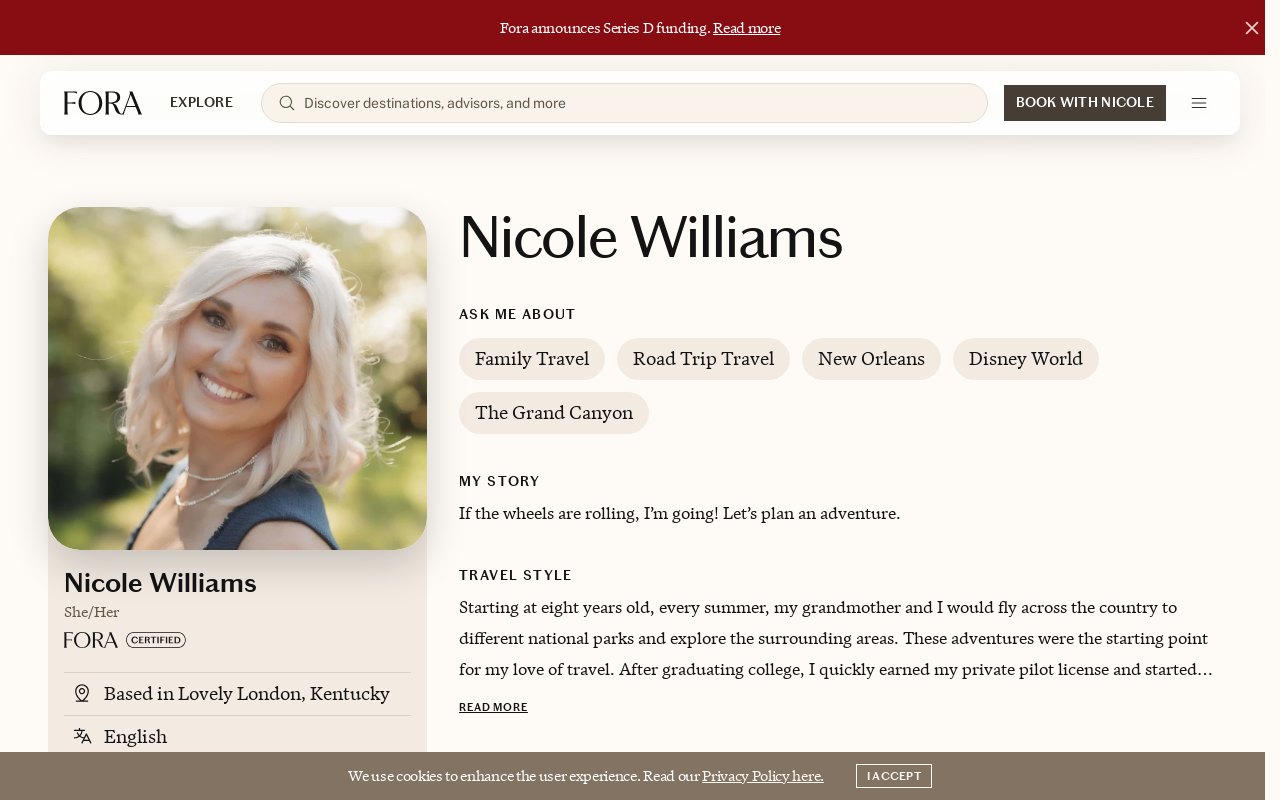
Task: Select the Disney World tag
Action: [1026, 359]
